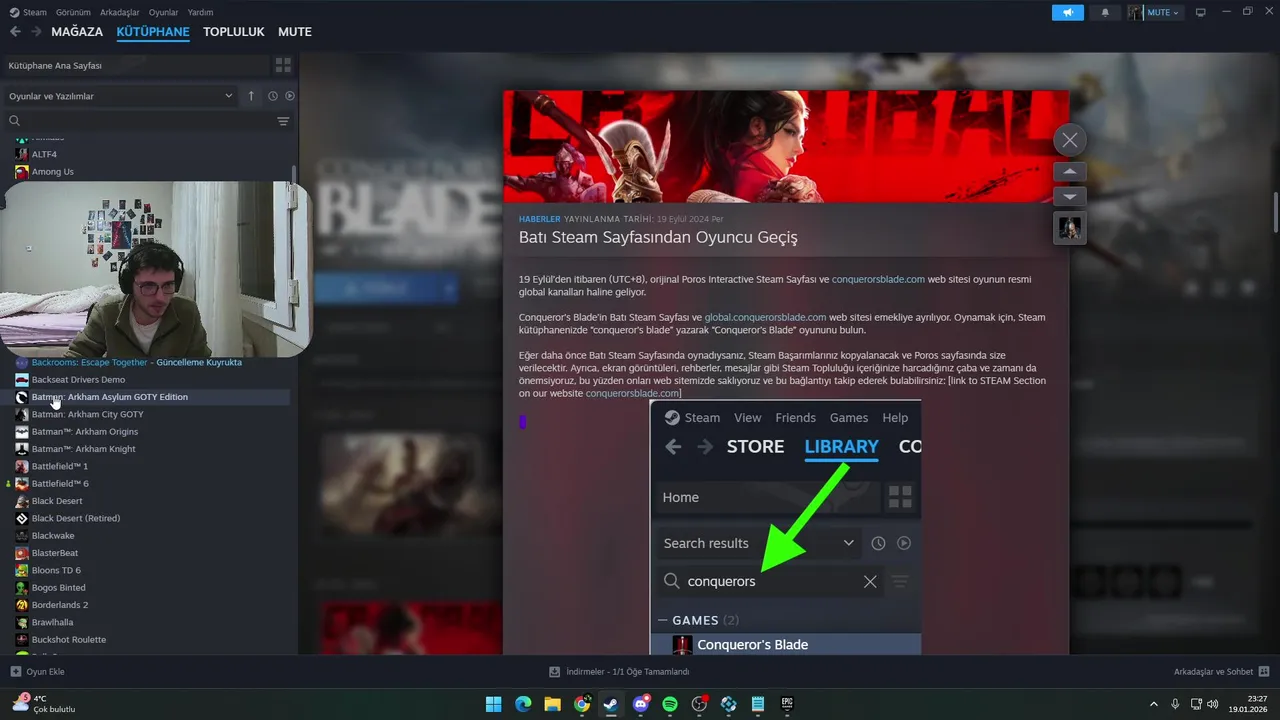The height and width of the screenshot is (720, 1280).
Task: Enter Big Picture mode icon
Action: click(1201, 12)
